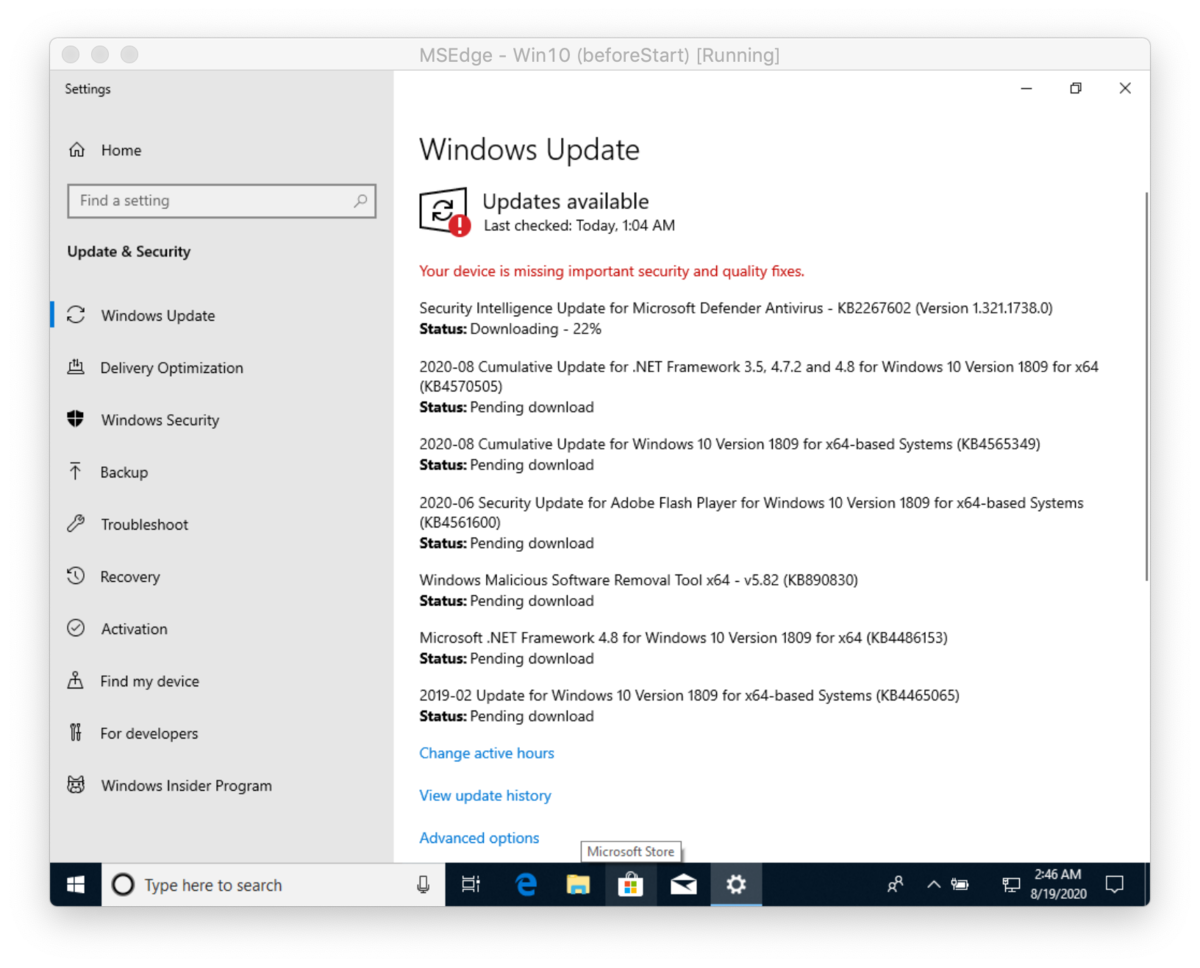Viewport: 1200px width, 968px height.
Task: Open the Windows Start menu
Action: [x=76, y=885]
